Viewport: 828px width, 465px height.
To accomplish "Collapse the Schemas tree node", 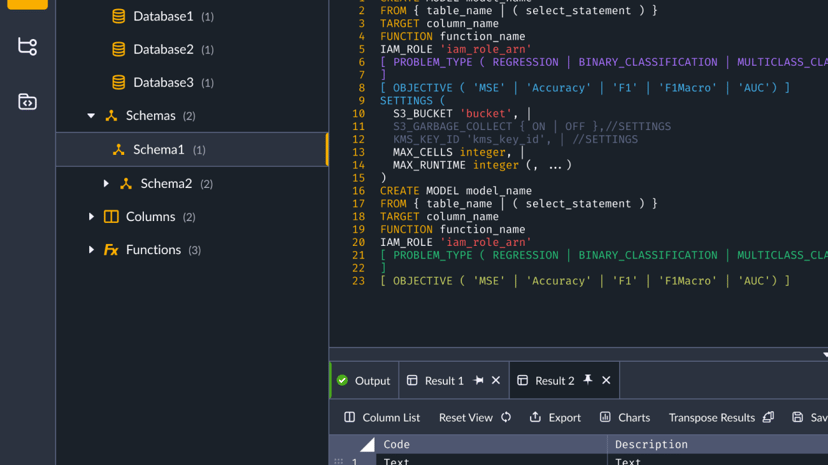I will click(x=91, y=116).
